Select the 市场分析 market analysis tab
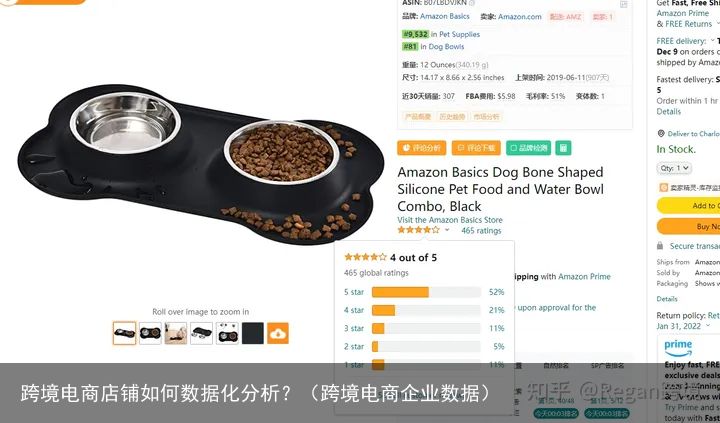720x423 pixels. [487, 117]
